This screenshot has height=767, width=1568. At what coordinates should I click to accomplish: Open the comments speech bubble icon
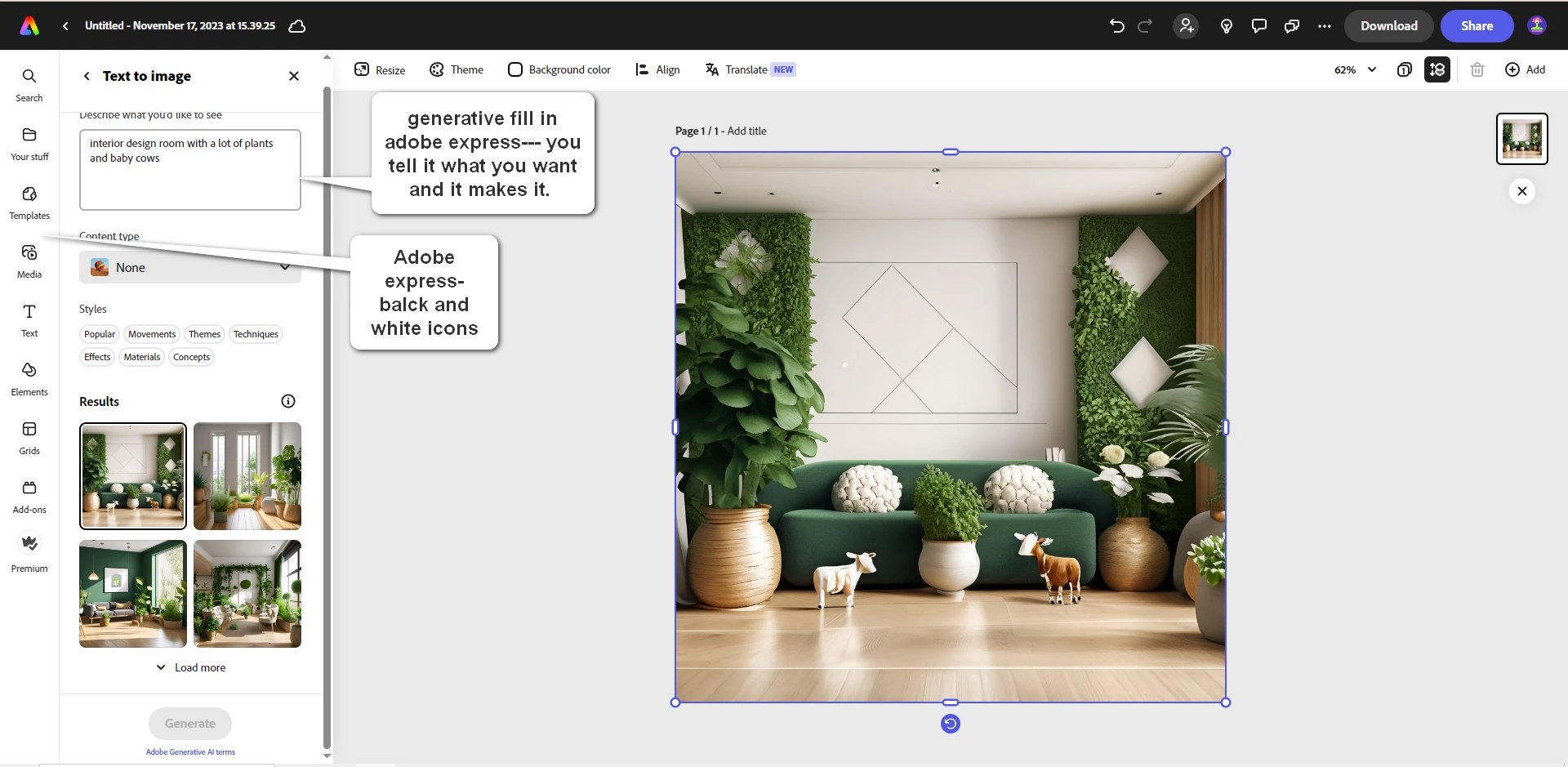point(1258,26)
